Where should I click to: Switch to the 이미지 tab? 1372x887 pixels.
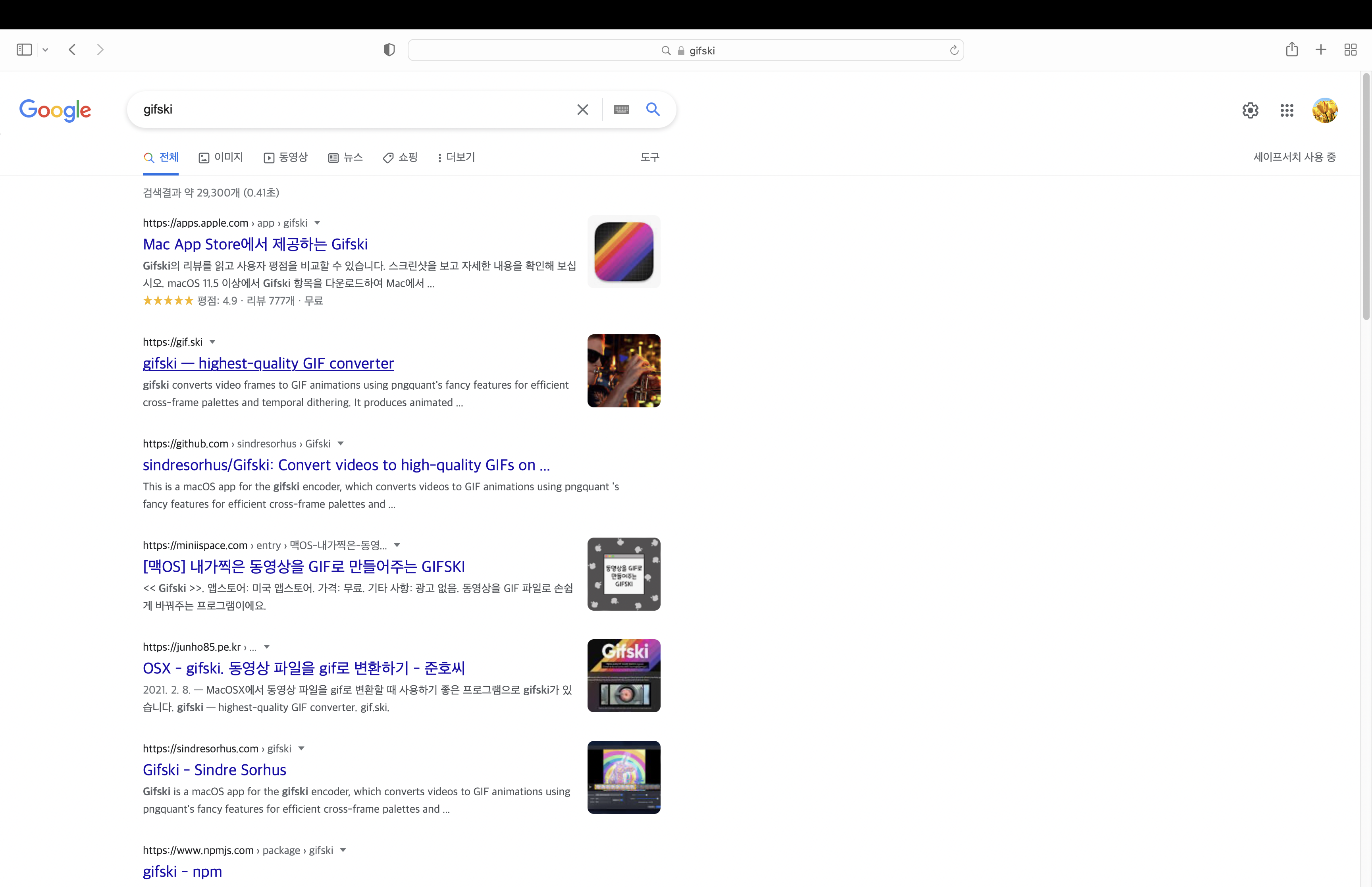click(220, 157)
